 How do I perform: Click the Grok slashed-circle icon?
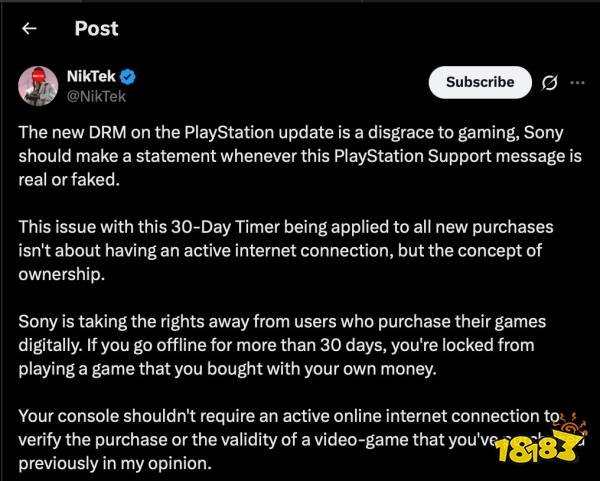pos(548,83)
